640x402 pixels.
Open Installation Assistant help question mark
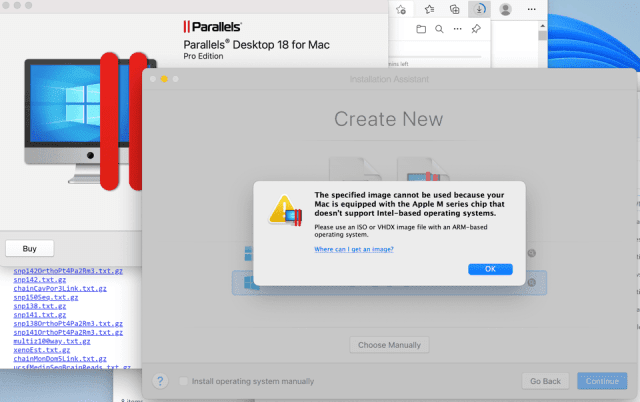(160, 381)
